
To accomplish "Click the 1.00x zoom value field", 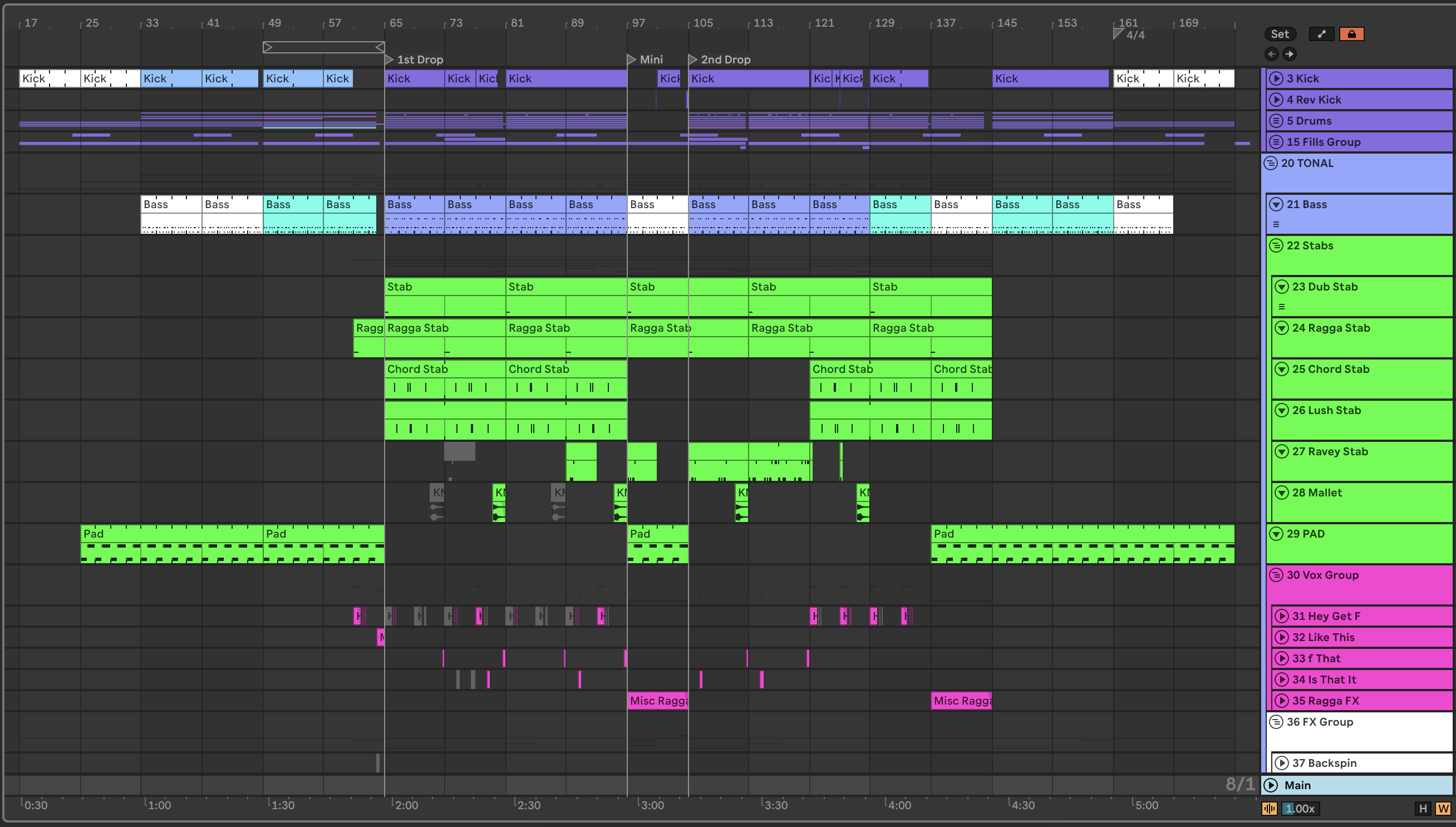I will [x=1300, y=808].
